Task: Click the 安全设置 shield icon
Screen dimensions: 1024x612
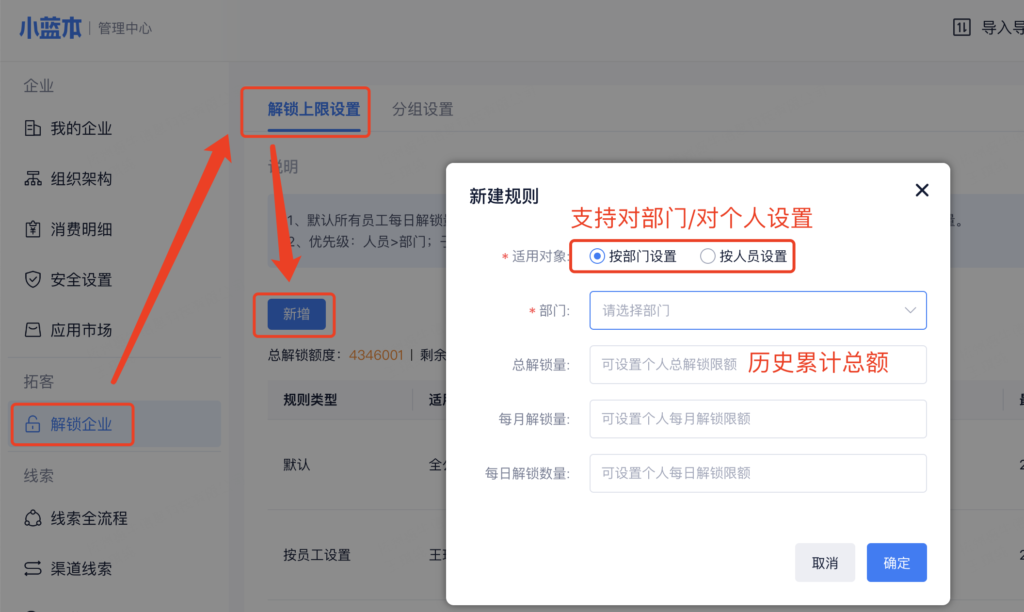Action: tap(32, 280)
